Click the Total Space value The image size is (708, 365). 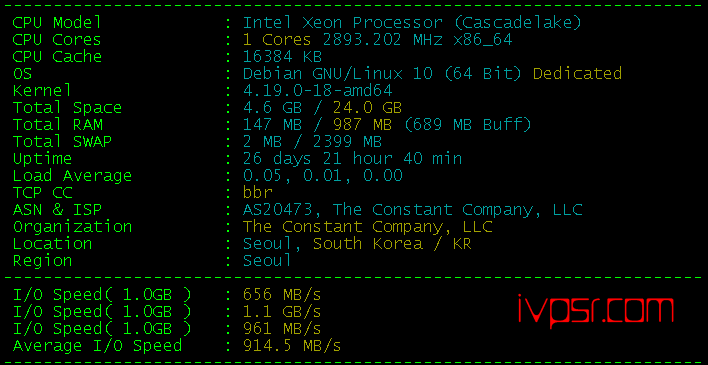point(322,108)
